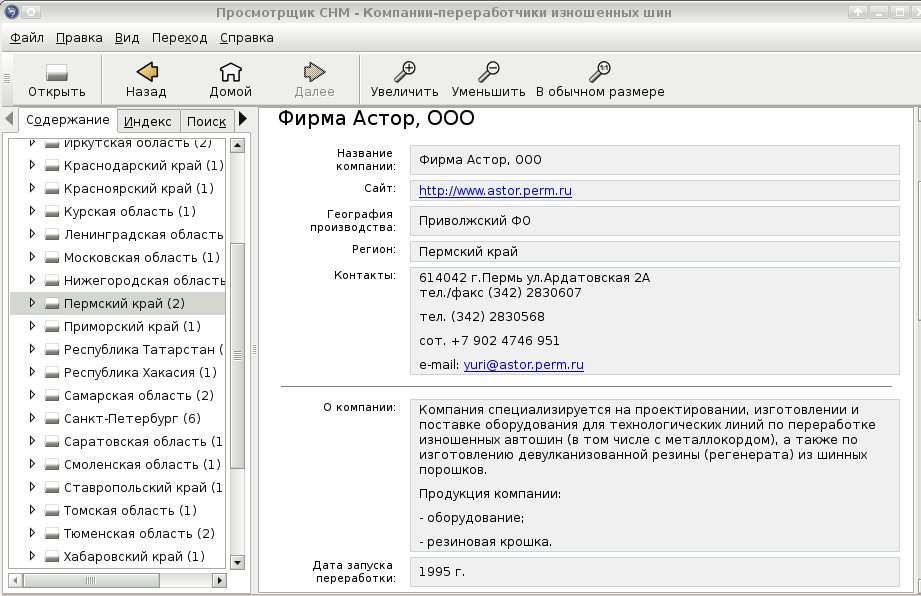Viewport: 921px width, 596px height.
Task: Select Тюменская область (2) in tree
Action: tap(139, 534)
